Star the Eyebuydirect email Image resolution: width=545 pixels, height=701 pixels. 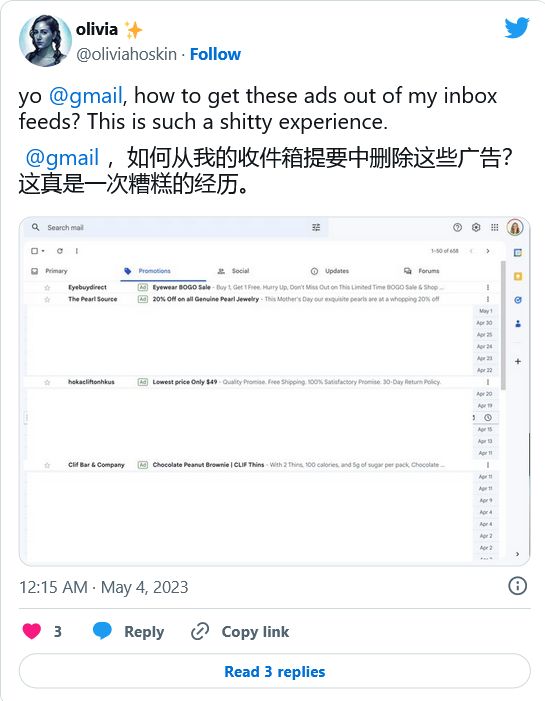47,287
